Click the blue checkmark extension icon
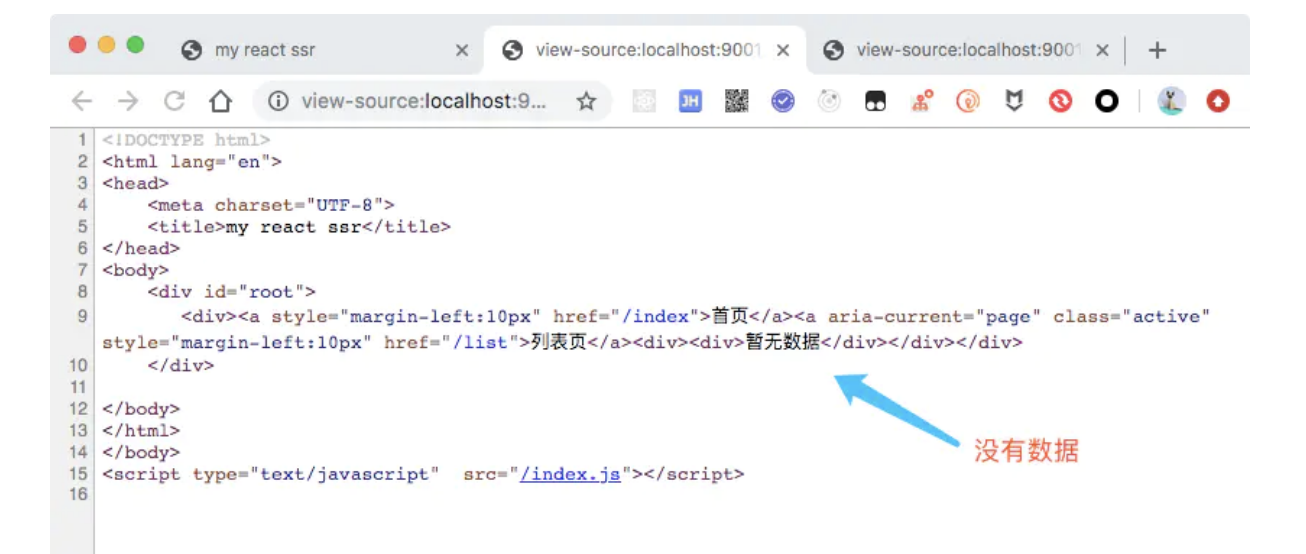1306x554 pixels. [x=783, y=101]
